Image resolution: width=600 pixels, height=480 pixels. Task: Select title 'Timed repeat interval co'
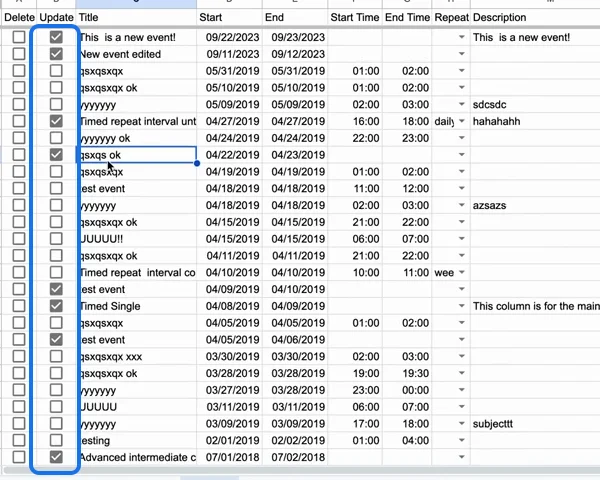[x=137, y=273]
